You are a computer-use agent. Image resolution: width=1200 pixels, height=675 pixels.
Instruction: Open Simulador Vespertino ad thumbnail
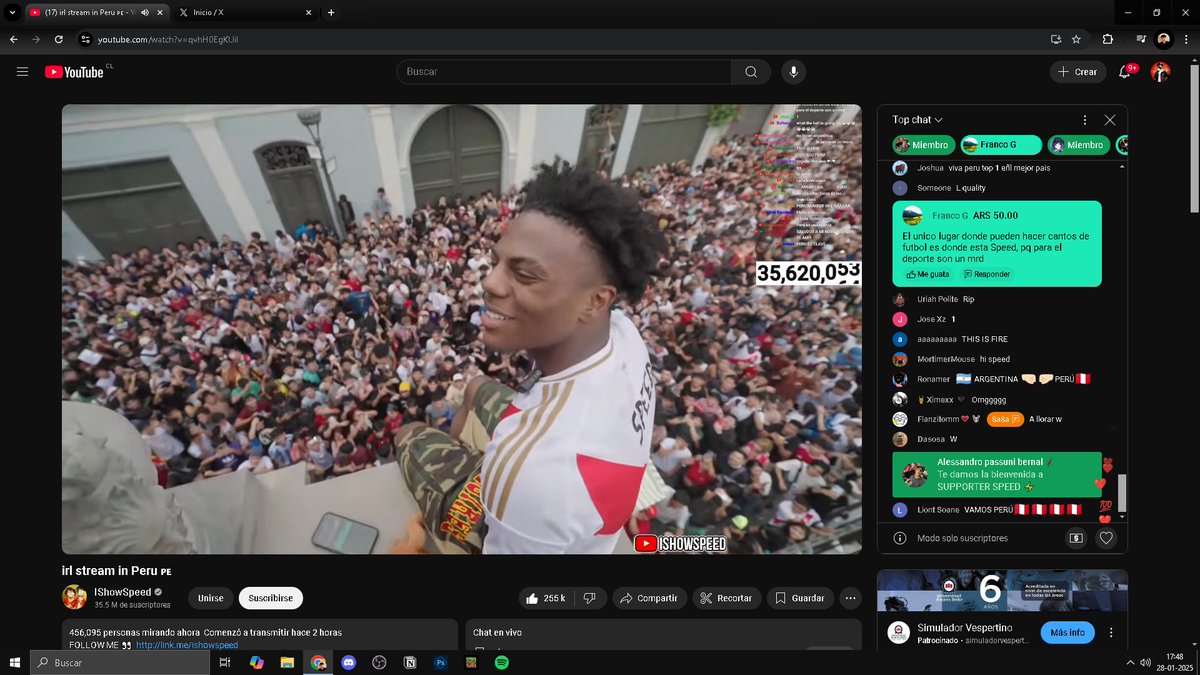click(1002, 590)
